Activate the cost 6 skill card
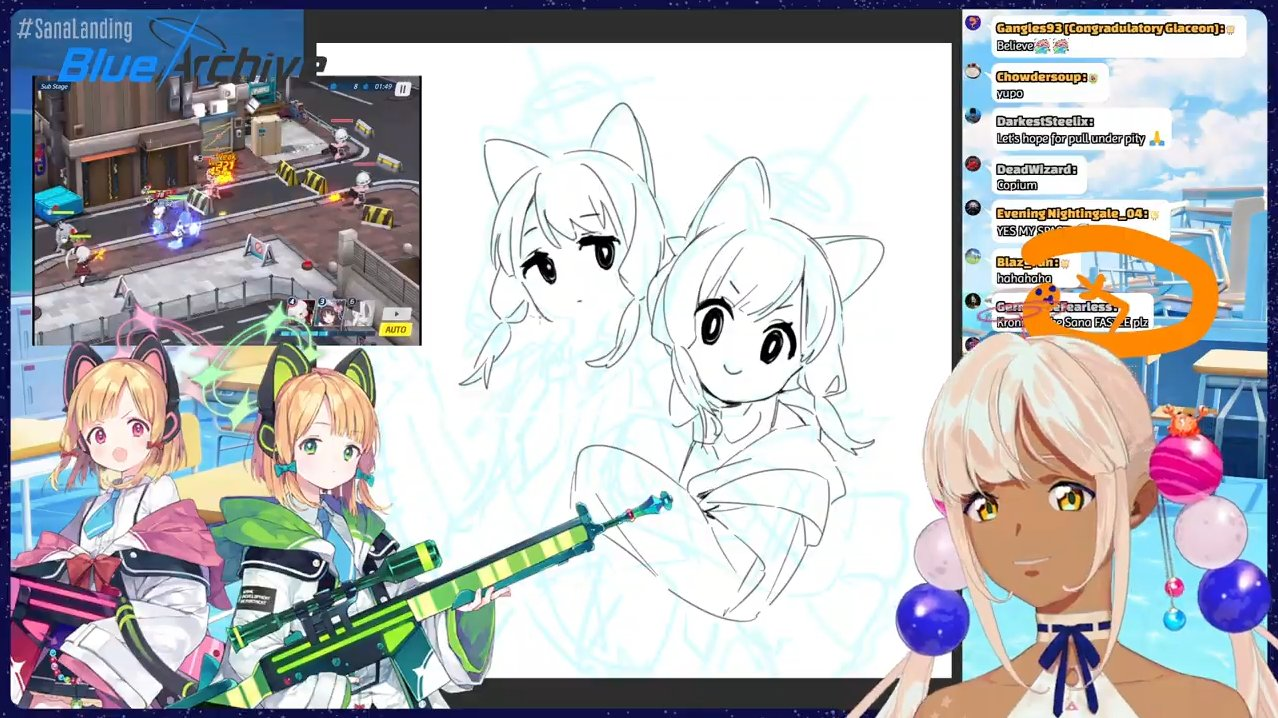 pyautogui.click(x=359, y=313)
